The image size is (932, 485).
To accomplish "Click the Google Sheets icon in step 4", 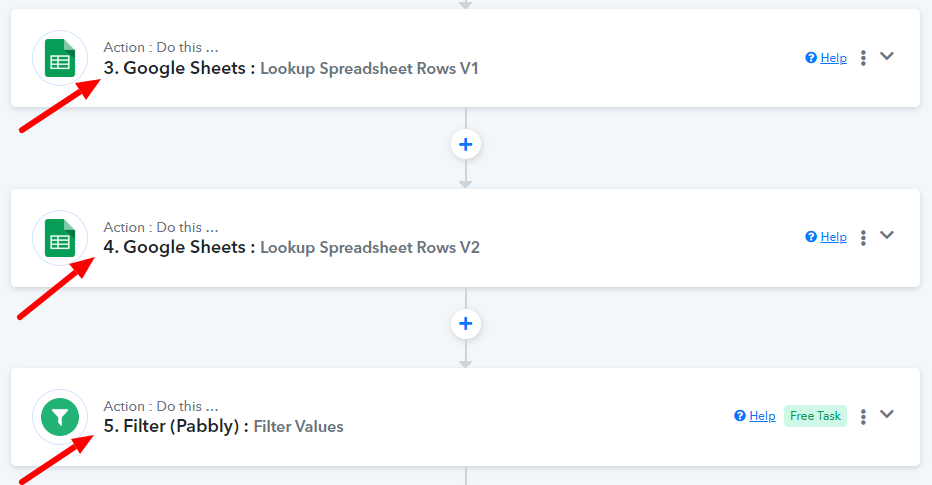I will point(60,238).
